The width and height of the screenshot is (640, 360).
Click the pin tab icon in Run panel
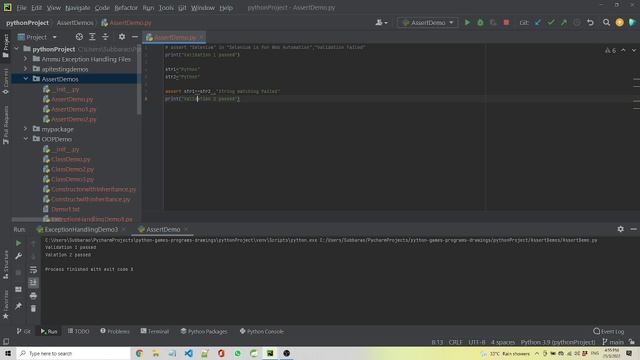pos(18,306)
